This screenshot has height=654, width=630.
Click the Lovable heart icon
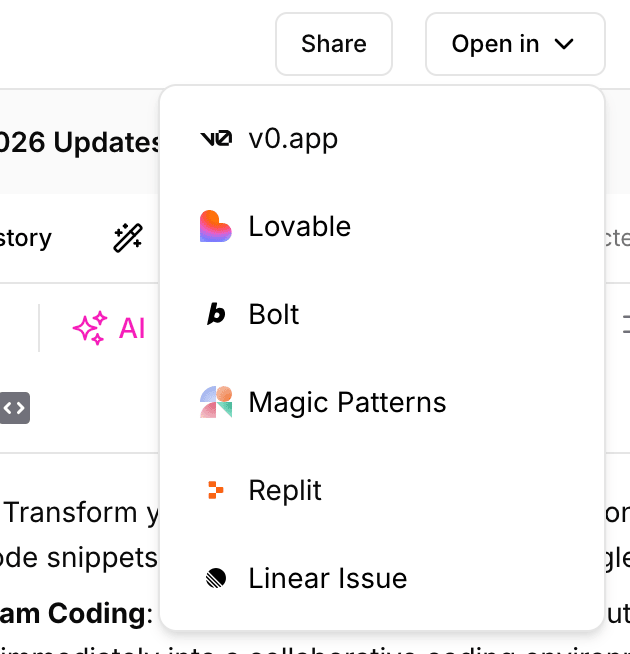[216, 227]
